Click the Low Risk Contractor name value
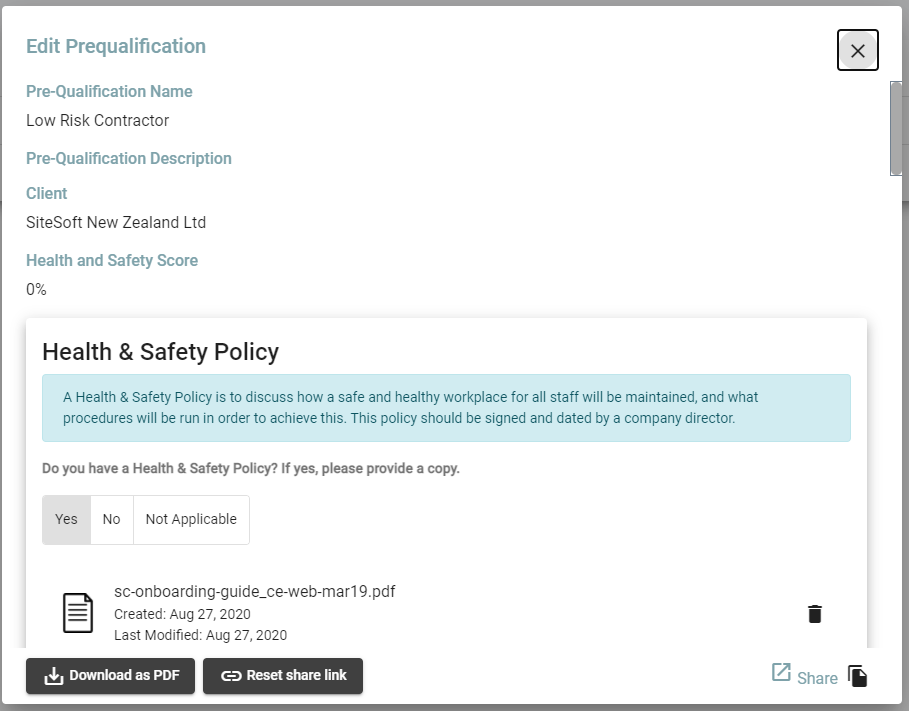 pyautogui.click(x=98, y=120)
